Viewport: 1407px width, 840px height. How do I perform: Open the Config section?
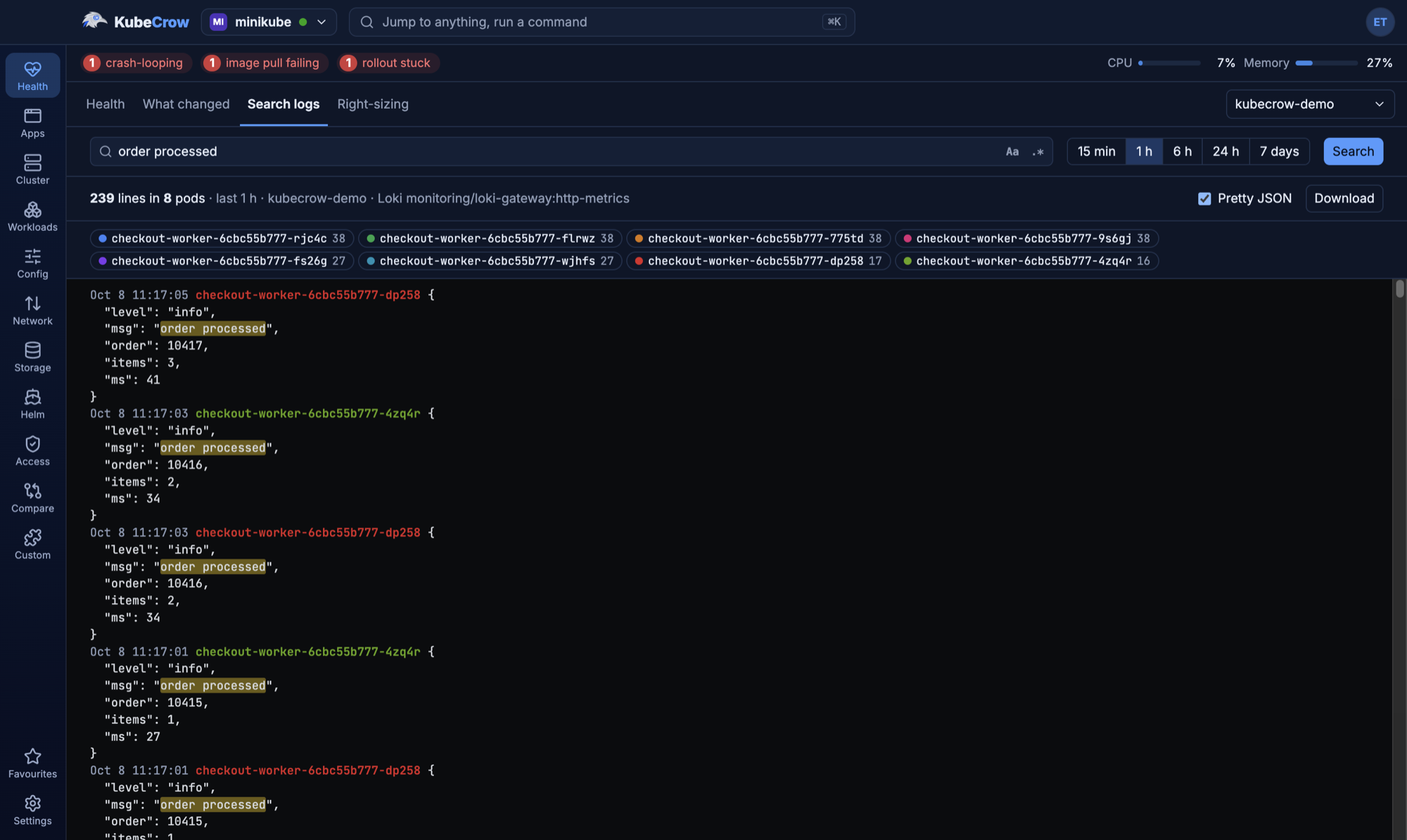(x=32, y=263)
